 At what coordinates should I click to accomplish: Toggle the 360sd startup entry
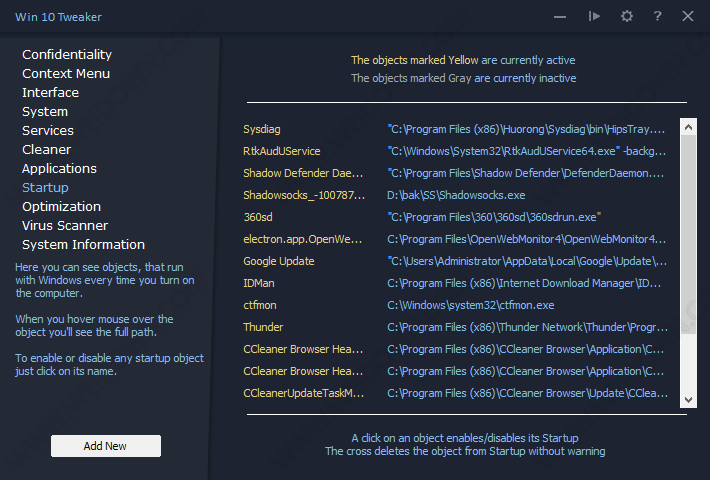coord(258,217)
